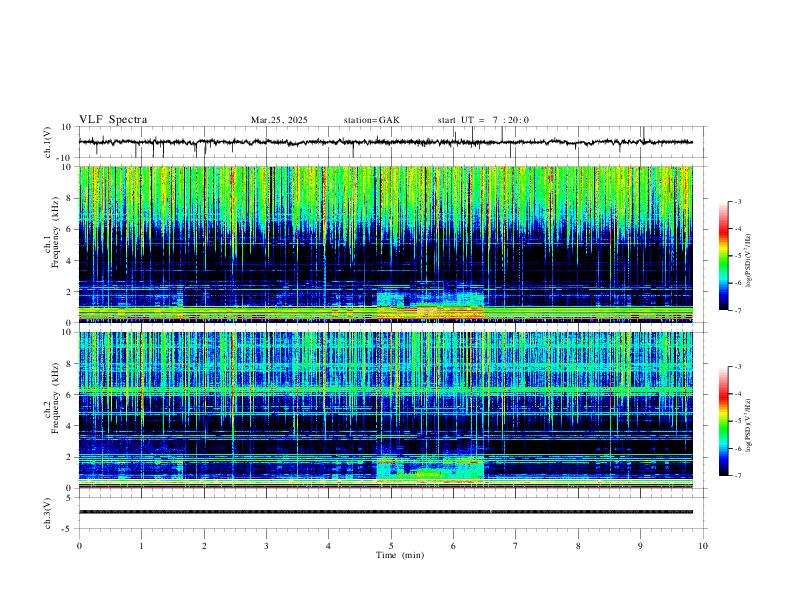Click the "station=GAK" header label
Screen dimensions: 792x612
pos(371,120)
